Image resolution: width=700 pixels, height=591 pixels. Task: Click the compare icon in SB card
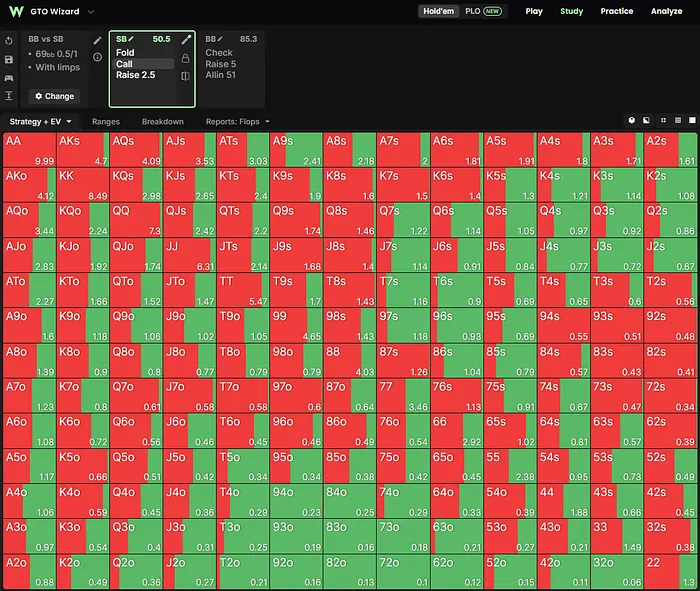186,76
